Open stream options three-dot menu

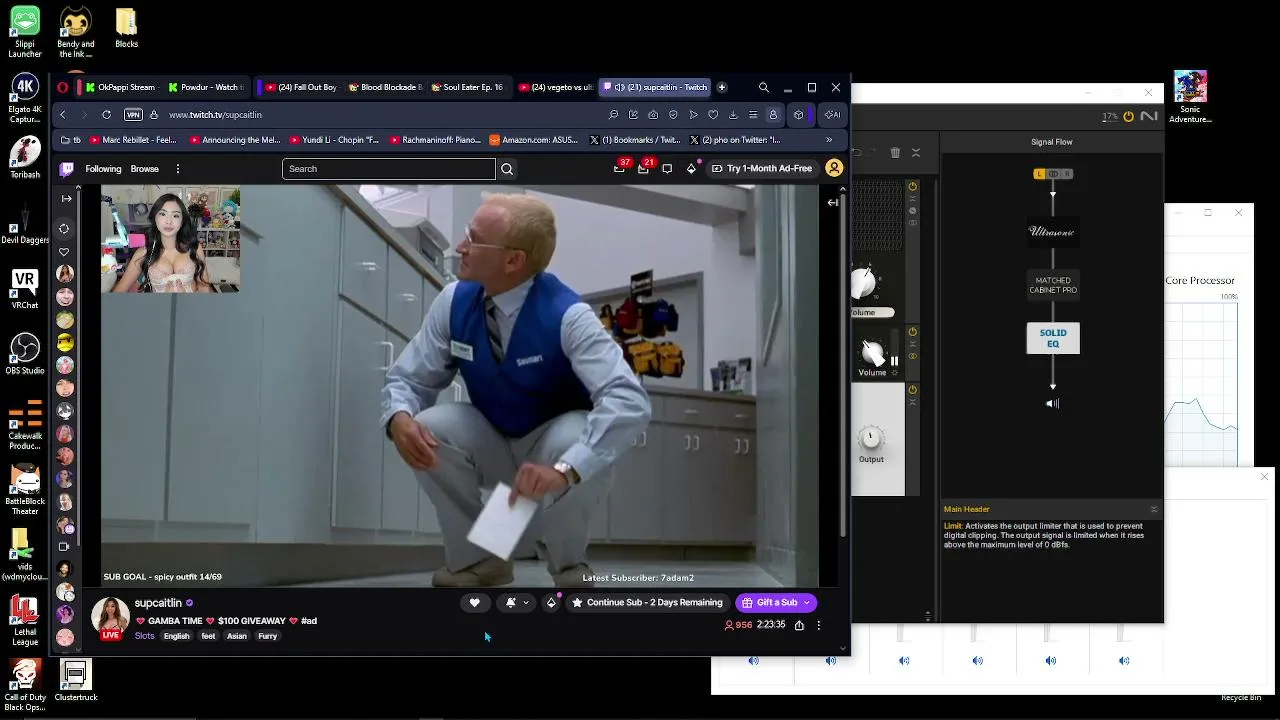[x=818, y=625]
